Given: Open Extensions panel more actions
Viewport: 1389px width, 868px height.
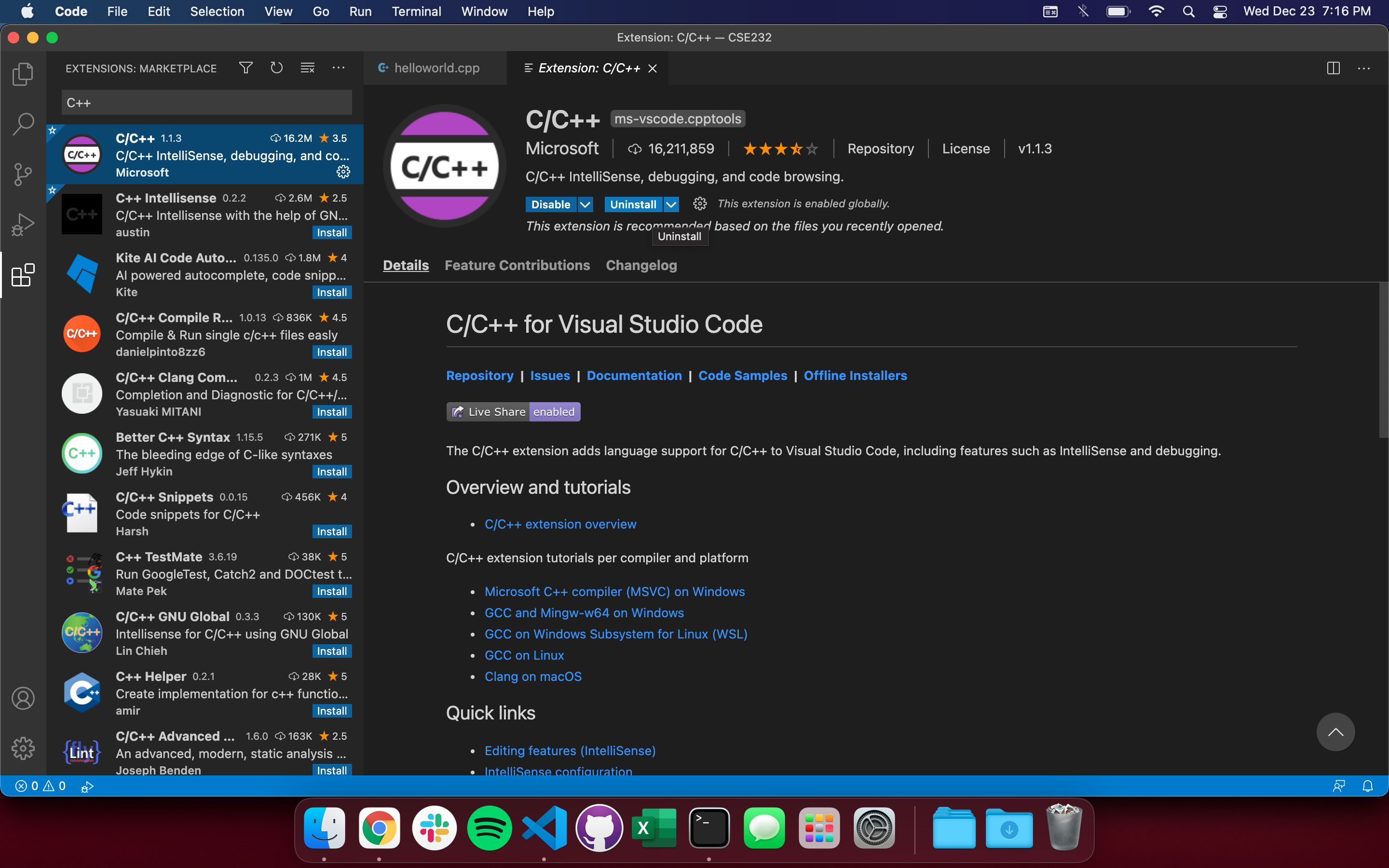Looking at the screenshot, I should (x=339, y=68).
